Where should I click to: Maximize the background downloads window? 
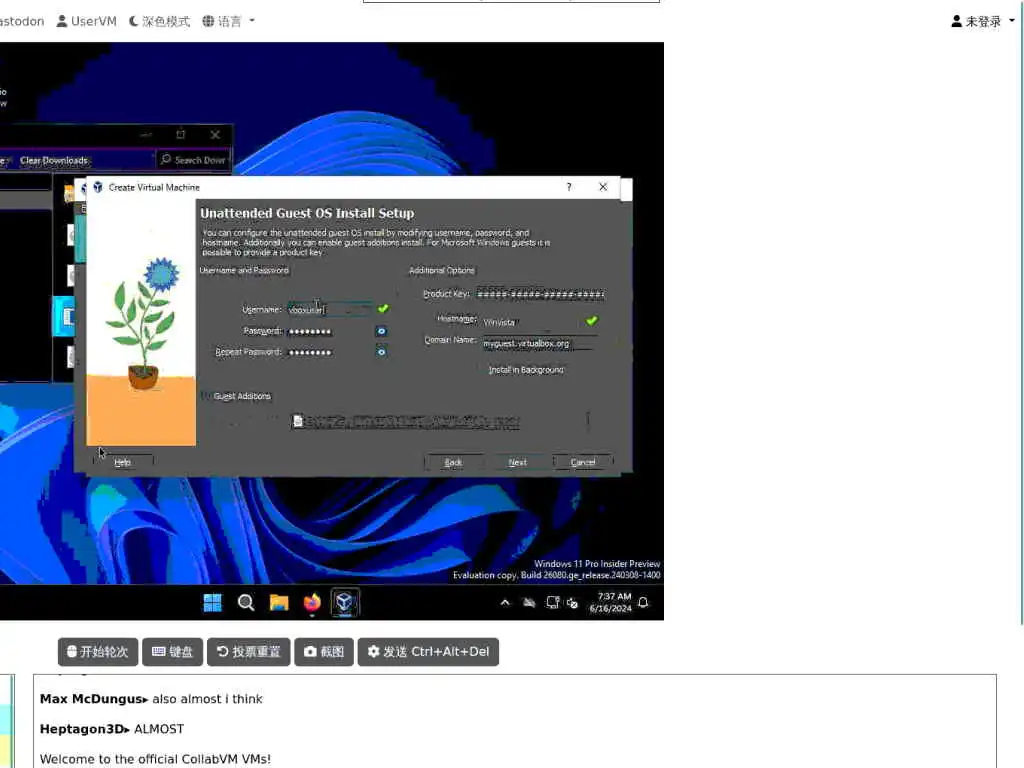(x=181, y=135)
